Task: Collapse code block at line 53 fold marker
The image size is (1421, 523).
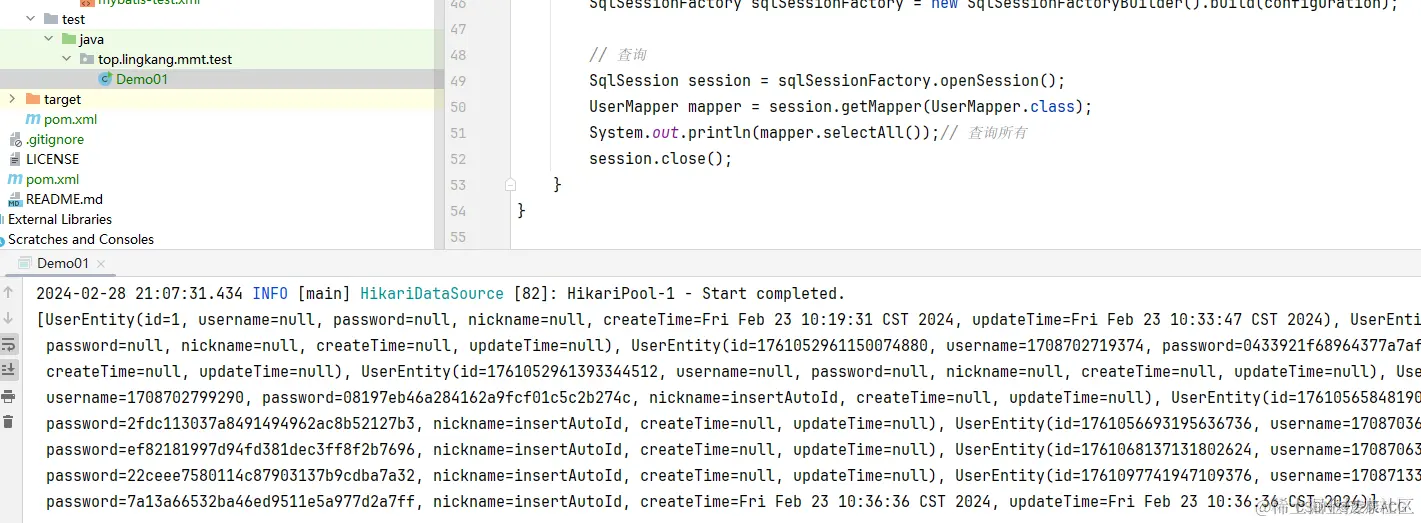Action: click(x=511, y=185)
